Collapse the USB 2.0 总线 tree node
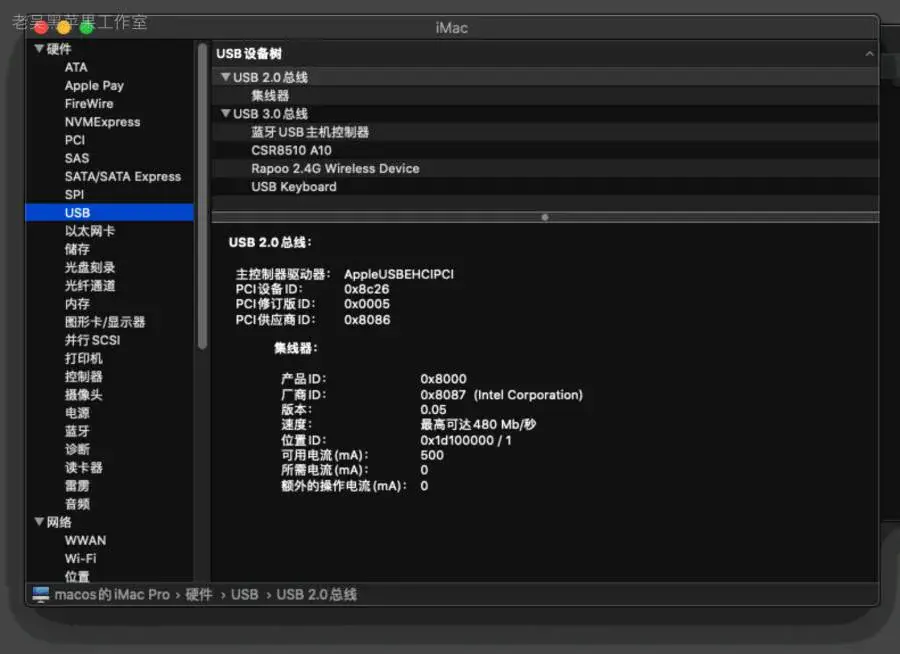The width and height of the screenshot is (900, 654). [226, 77]
